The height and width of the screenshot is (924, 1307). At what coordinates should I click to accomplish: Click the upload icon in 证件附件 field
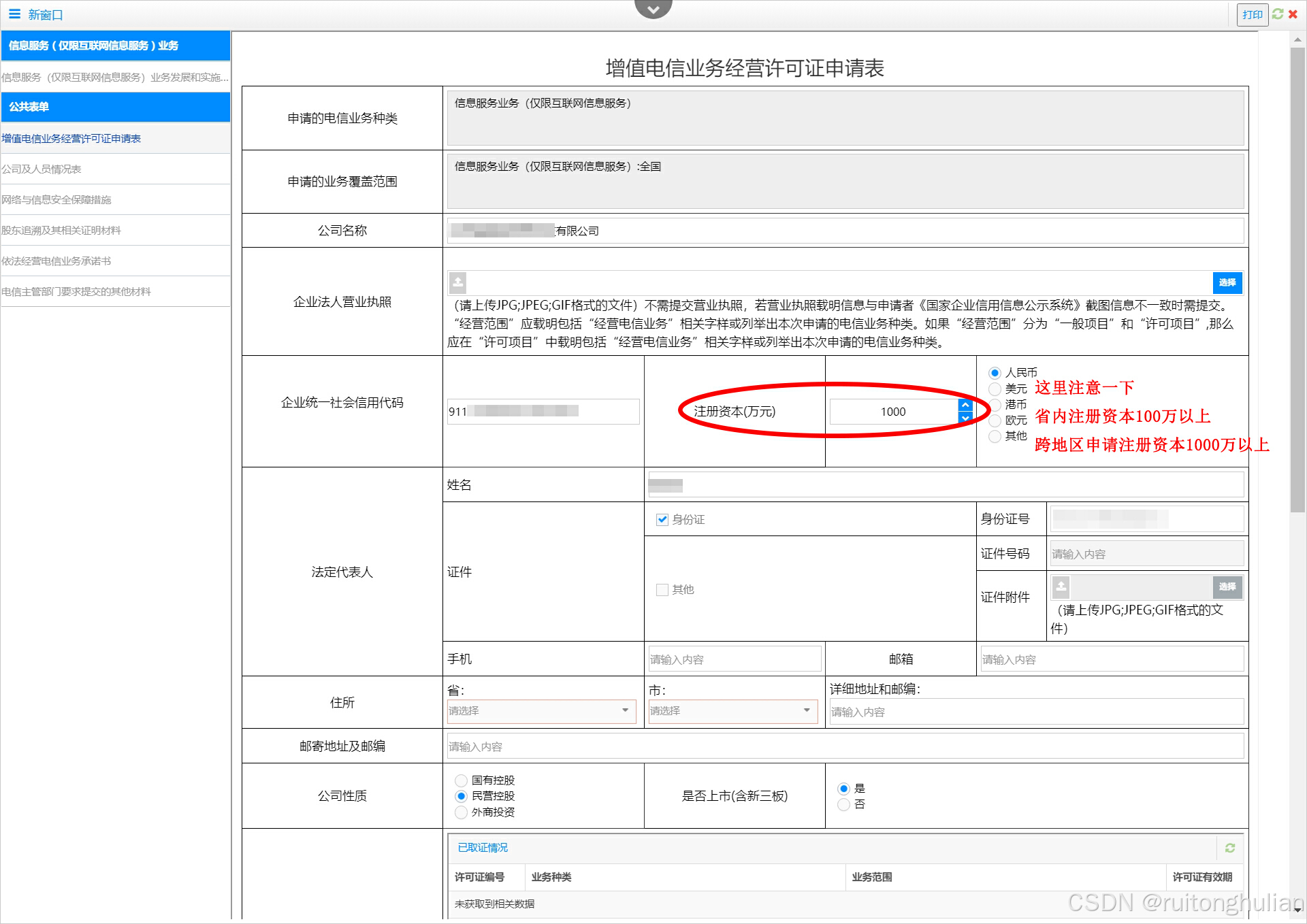1061,586
